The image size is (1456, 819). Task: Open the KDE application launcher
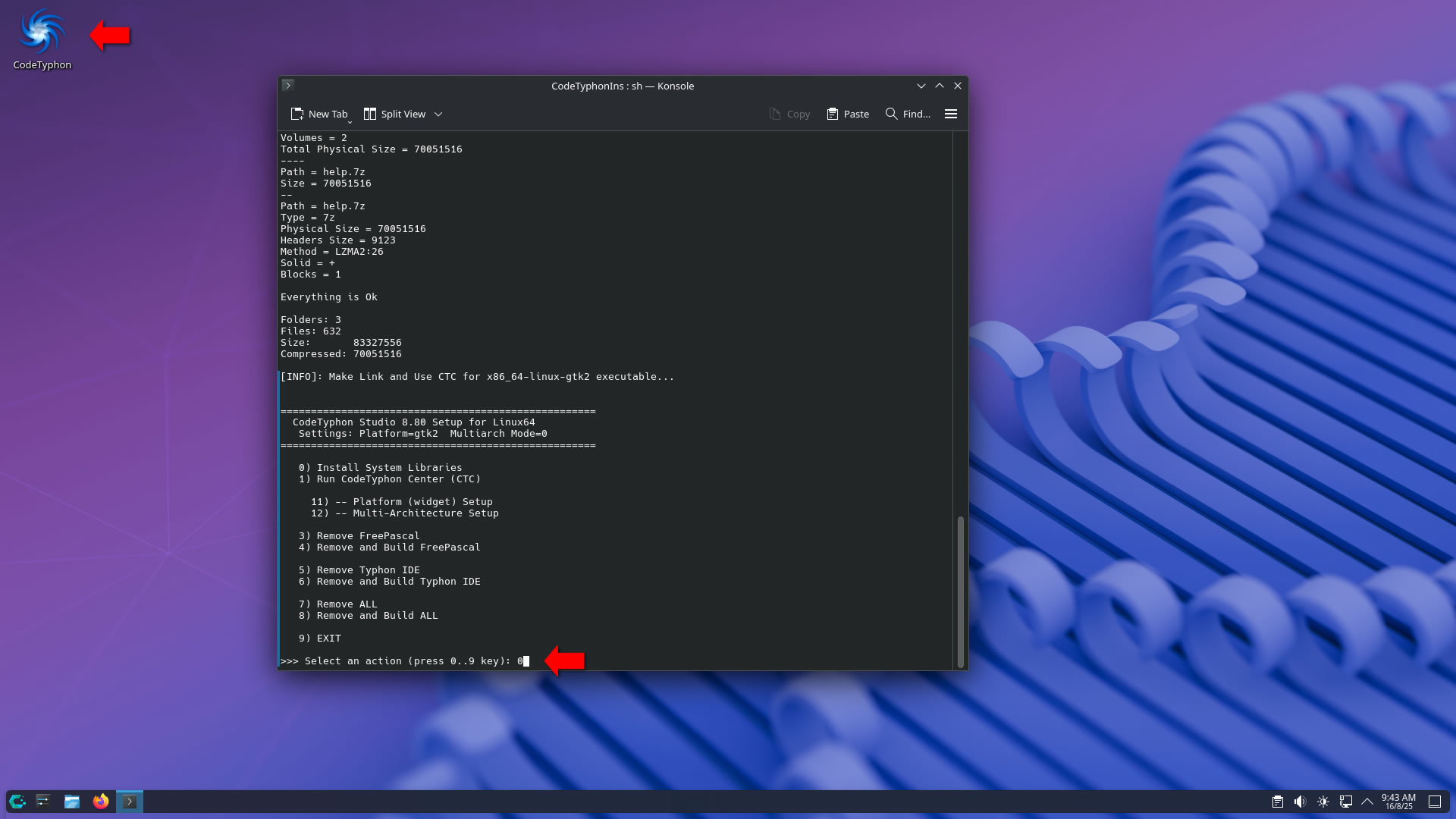(17, 802)
